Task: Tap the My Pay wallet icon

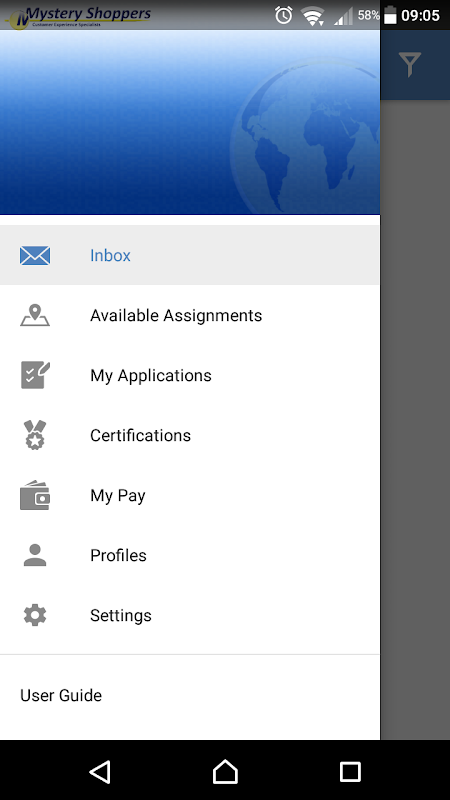Action: tap(35, 495)
